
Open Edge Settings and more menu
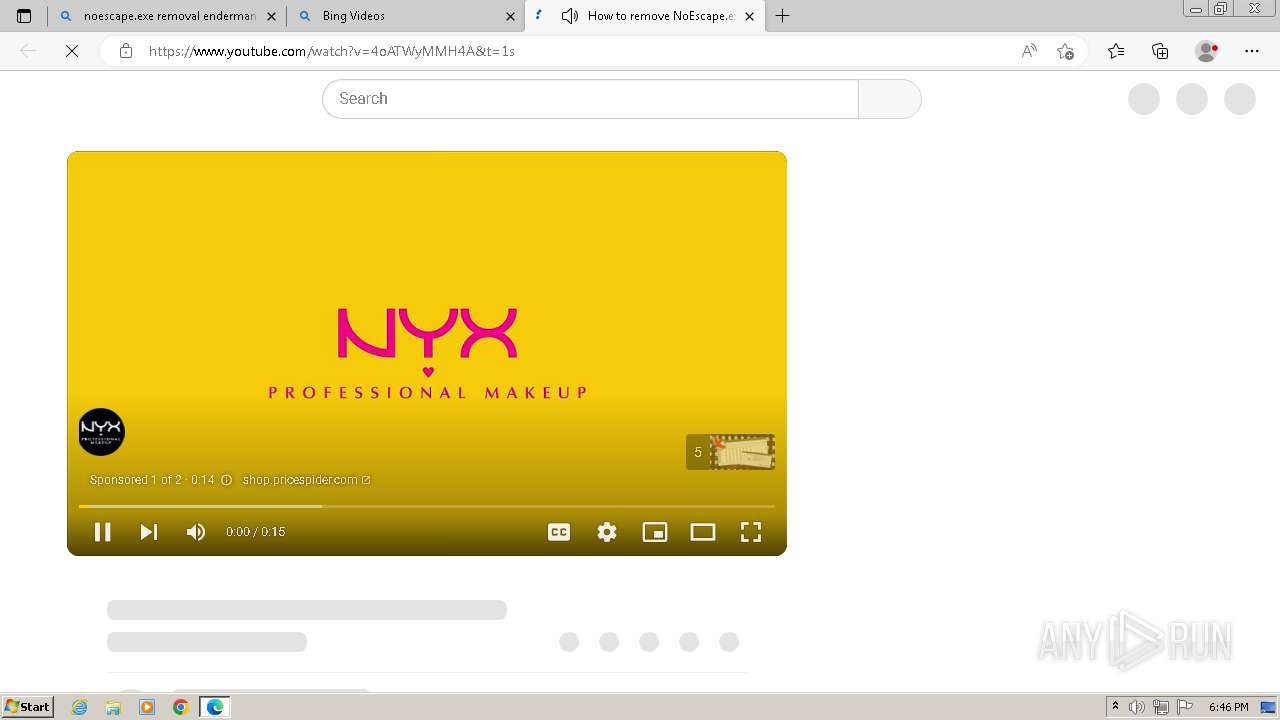(1252, 51)
